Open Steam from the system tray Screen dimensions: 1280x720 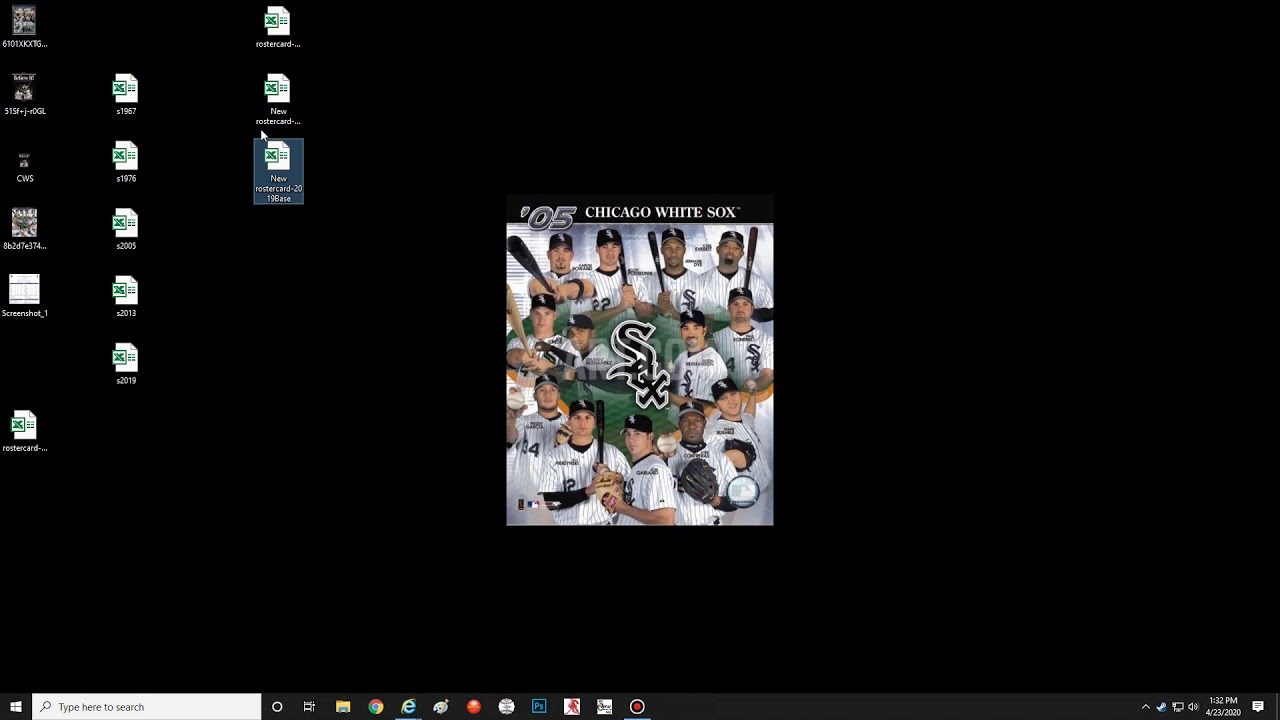[x=1161, y=707]
